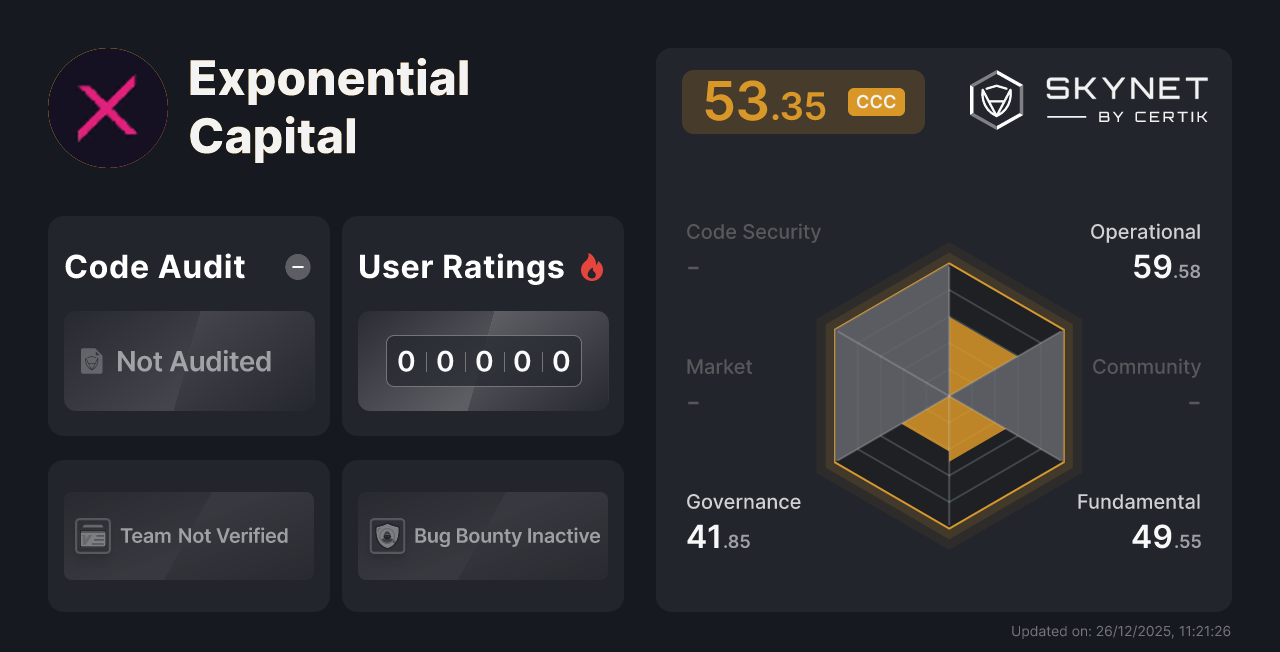Collapse the Code Audit section via minus button
The height and width of the screenshot is (652, 1280).
[297, 266]
